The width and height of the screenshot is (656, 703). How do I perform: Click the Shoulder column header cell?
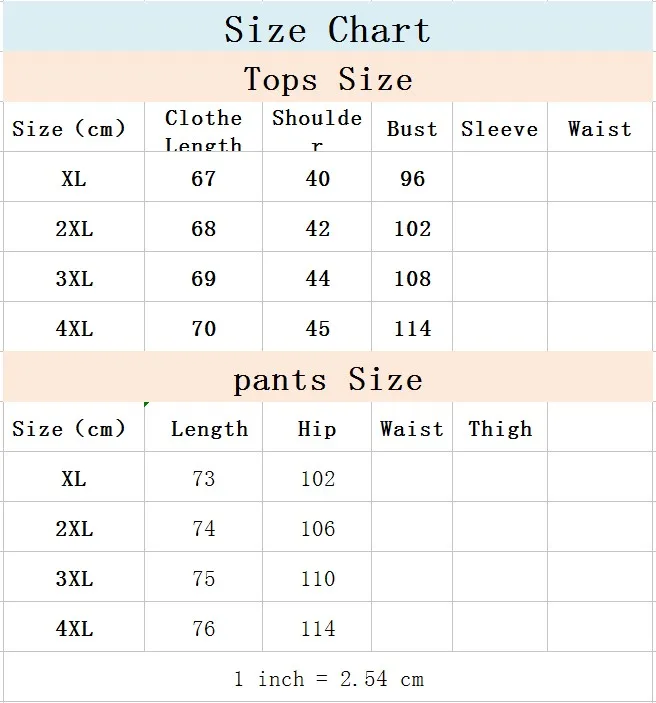pos(317,127)
